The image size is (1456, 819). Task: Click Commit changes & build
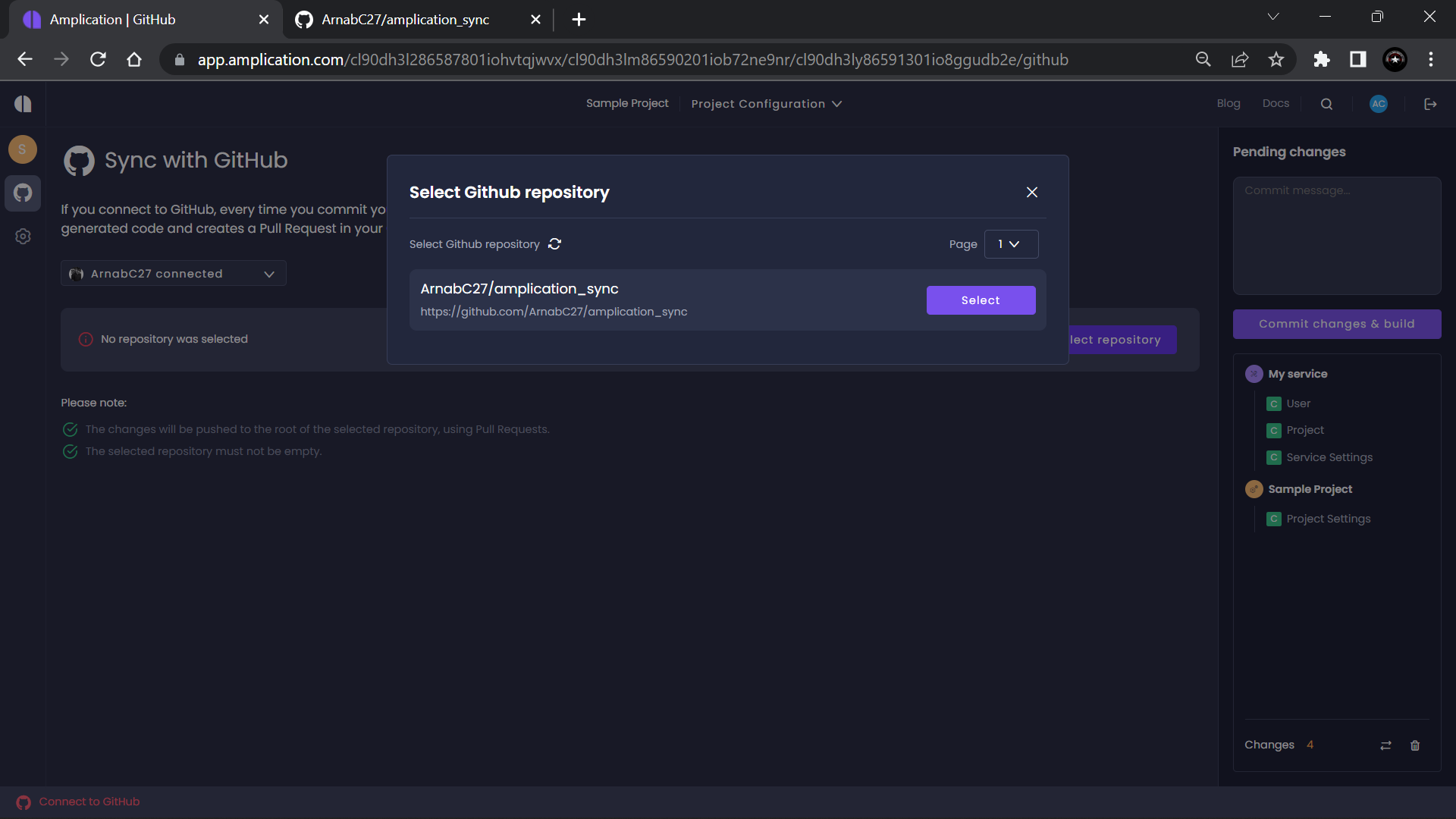pos(1336,324)
